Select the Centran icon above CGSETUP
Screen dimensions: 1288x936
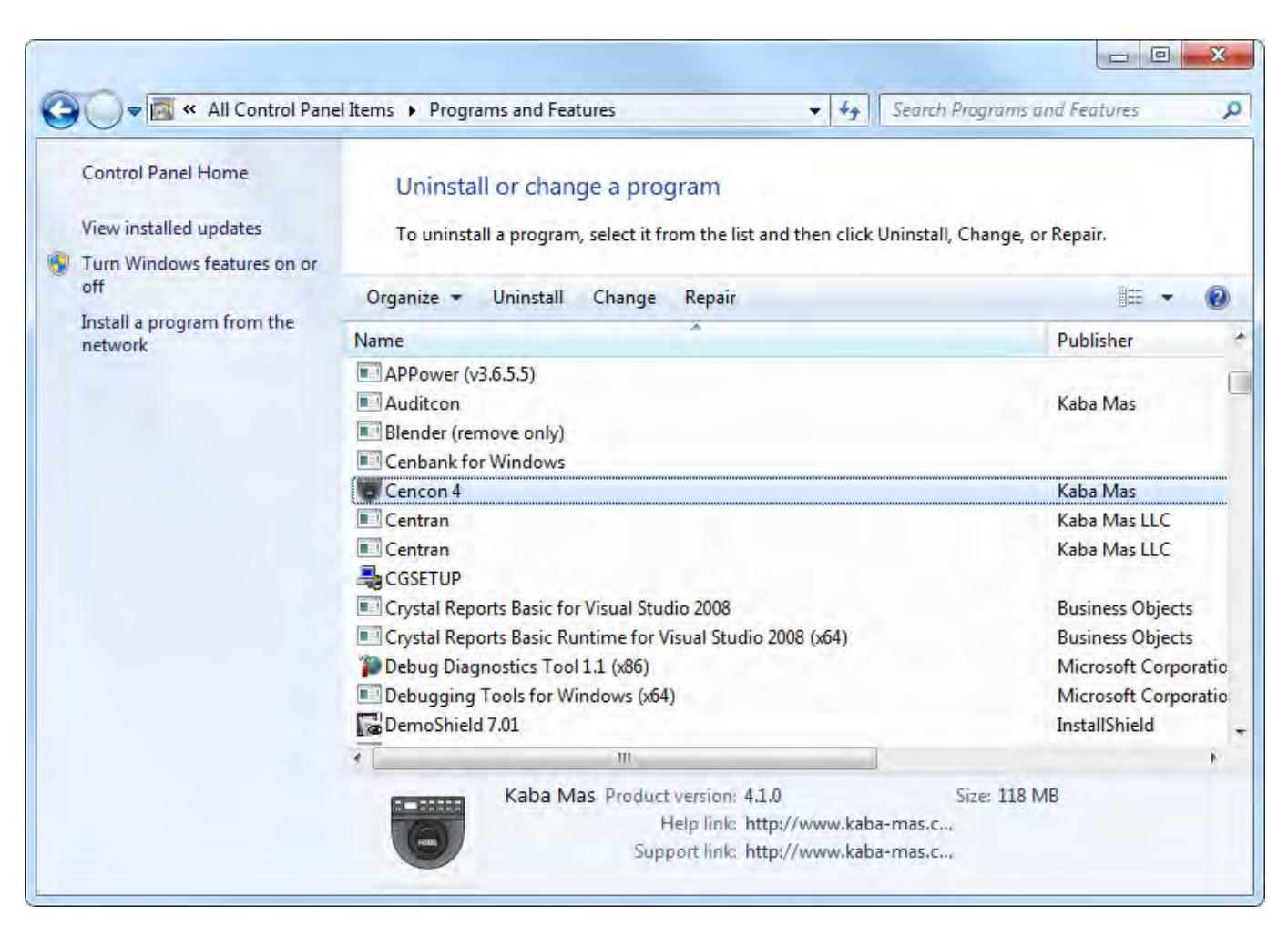368,549
